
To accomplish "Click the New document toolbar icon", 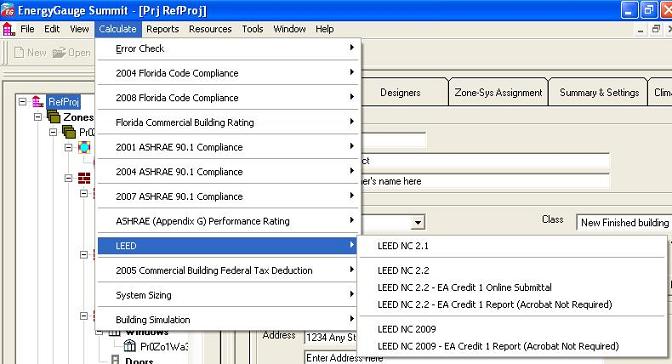I will 19,53.
